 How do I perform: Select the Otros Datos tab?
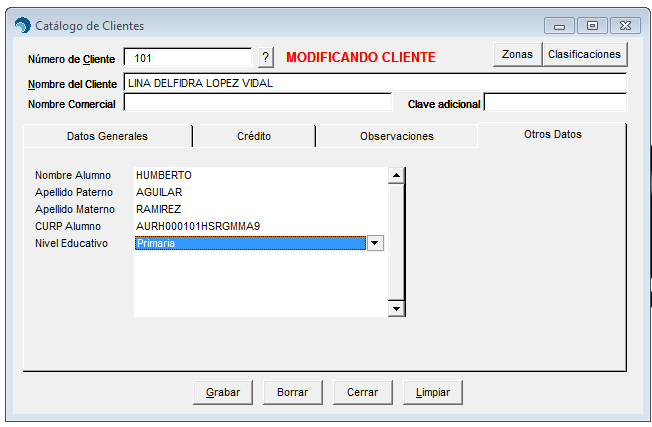tap(552, 134)
